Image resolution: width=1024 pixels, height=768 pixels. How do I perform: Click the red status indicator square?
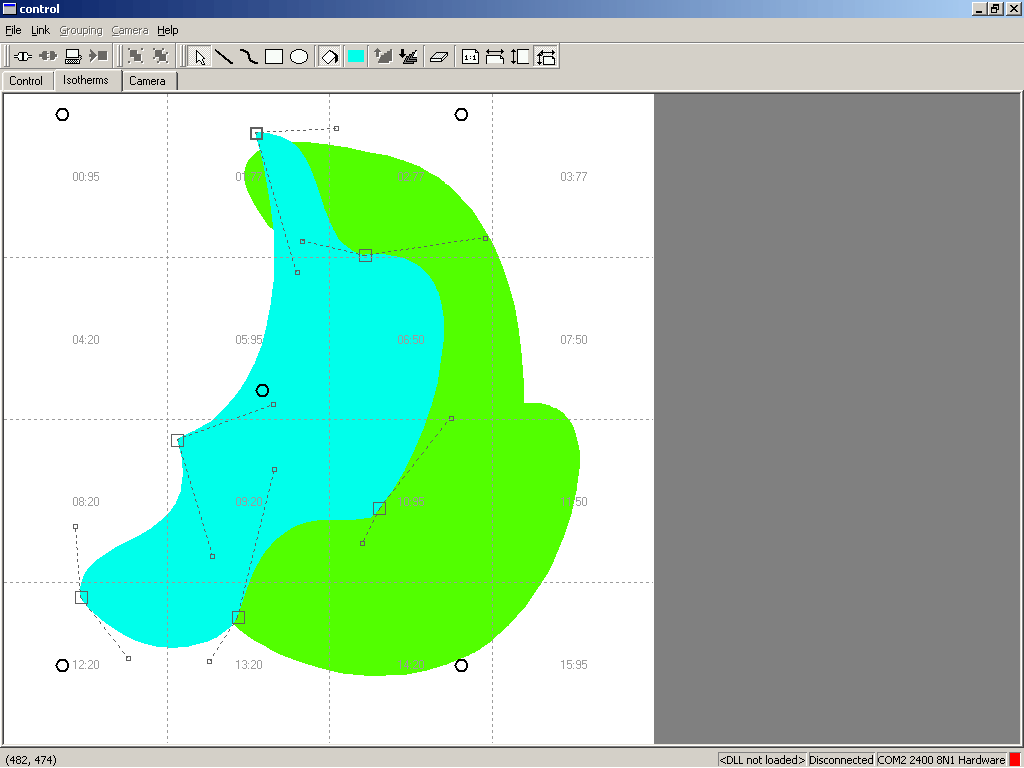click(x=1015, y=760)
